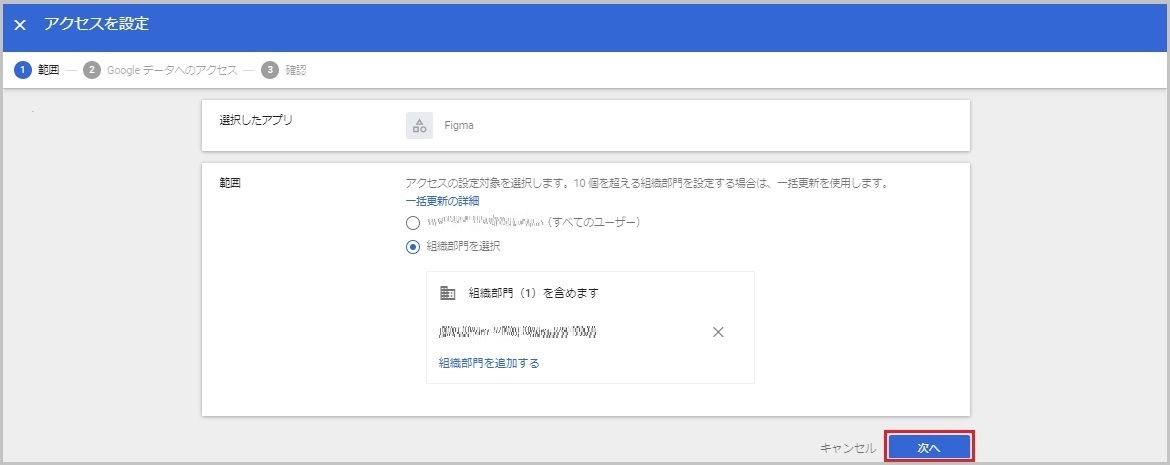The width and height of the screenshot is (1170, 465).
Task: Click the organization building icon
Action: click(448, 293)
